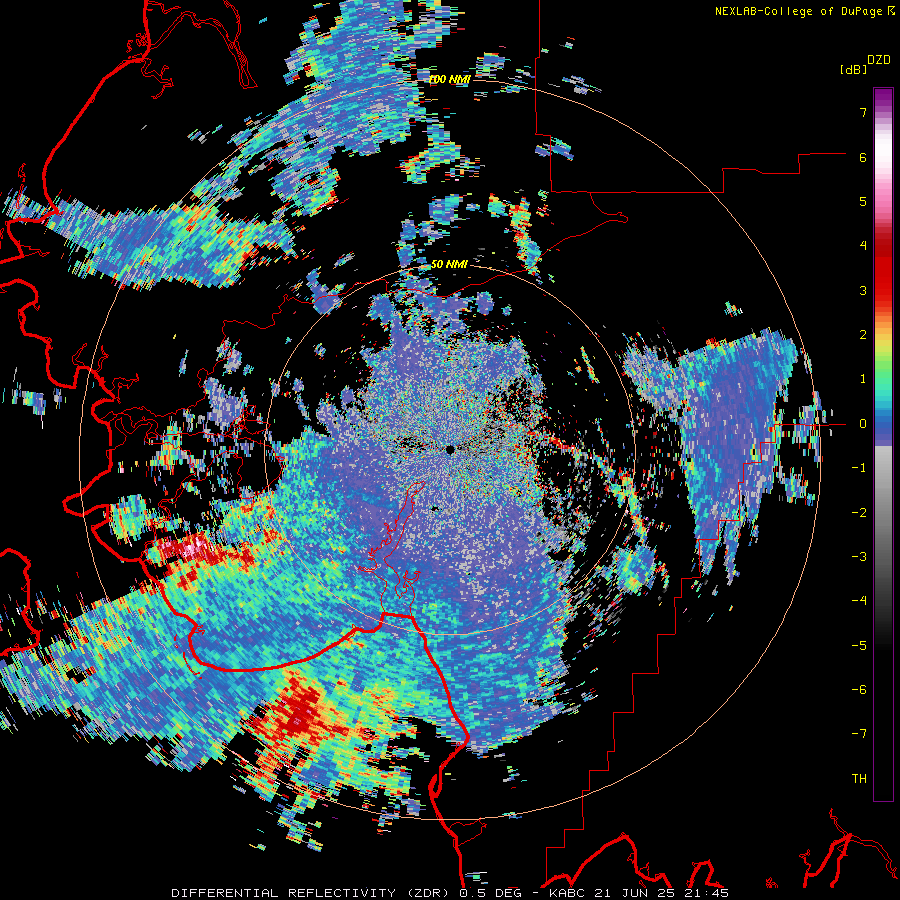Click the -1 value on the color scale
900x900 pixels.
coord(859,468)
